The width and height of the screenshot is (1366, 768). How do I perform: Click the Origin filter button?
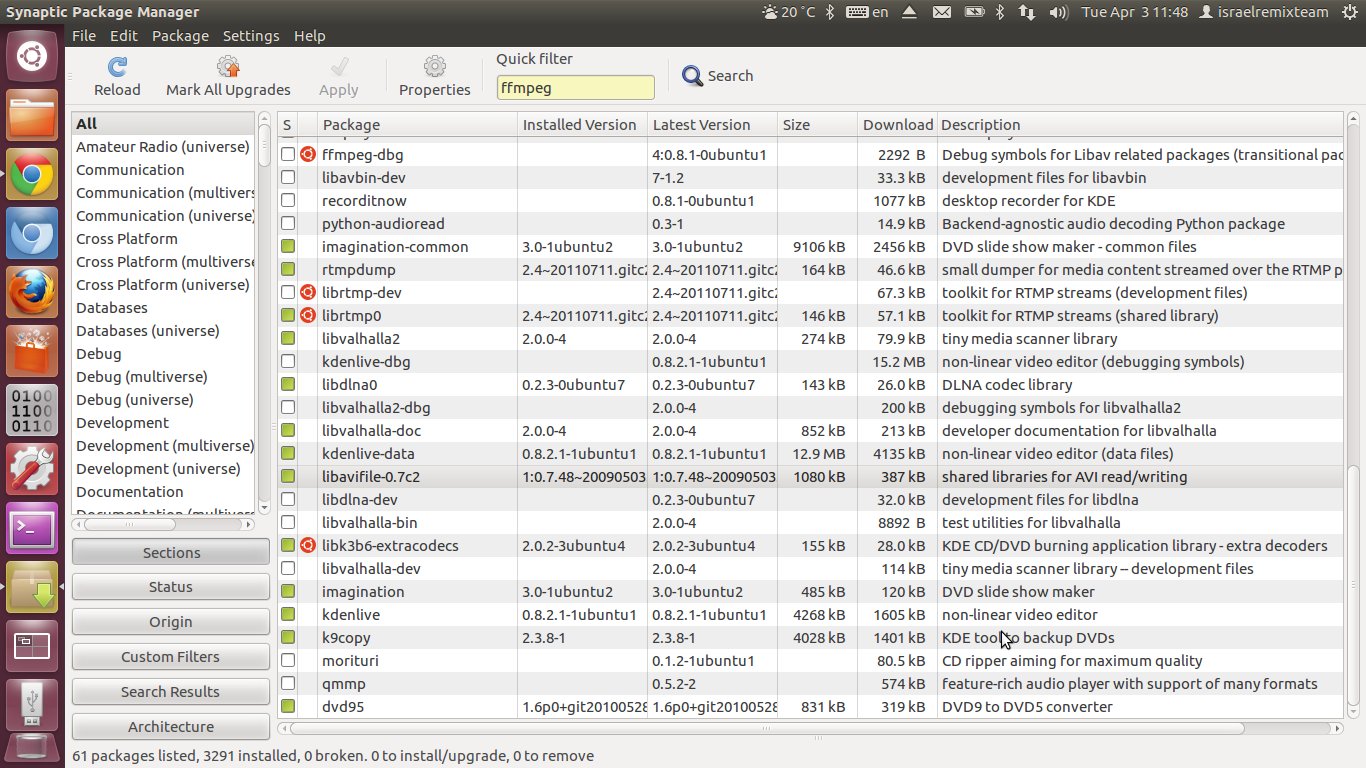[x=171, y=622]
